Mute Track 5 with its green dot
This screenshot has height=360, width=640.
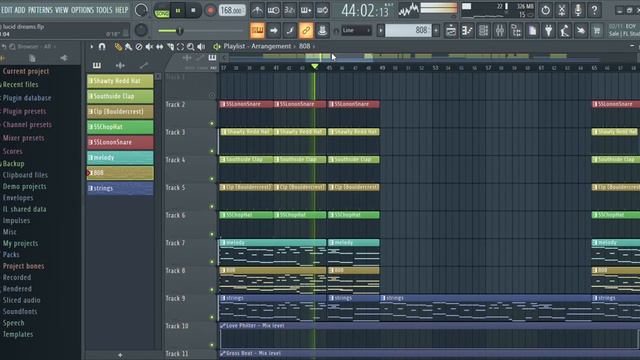[212, 207]
